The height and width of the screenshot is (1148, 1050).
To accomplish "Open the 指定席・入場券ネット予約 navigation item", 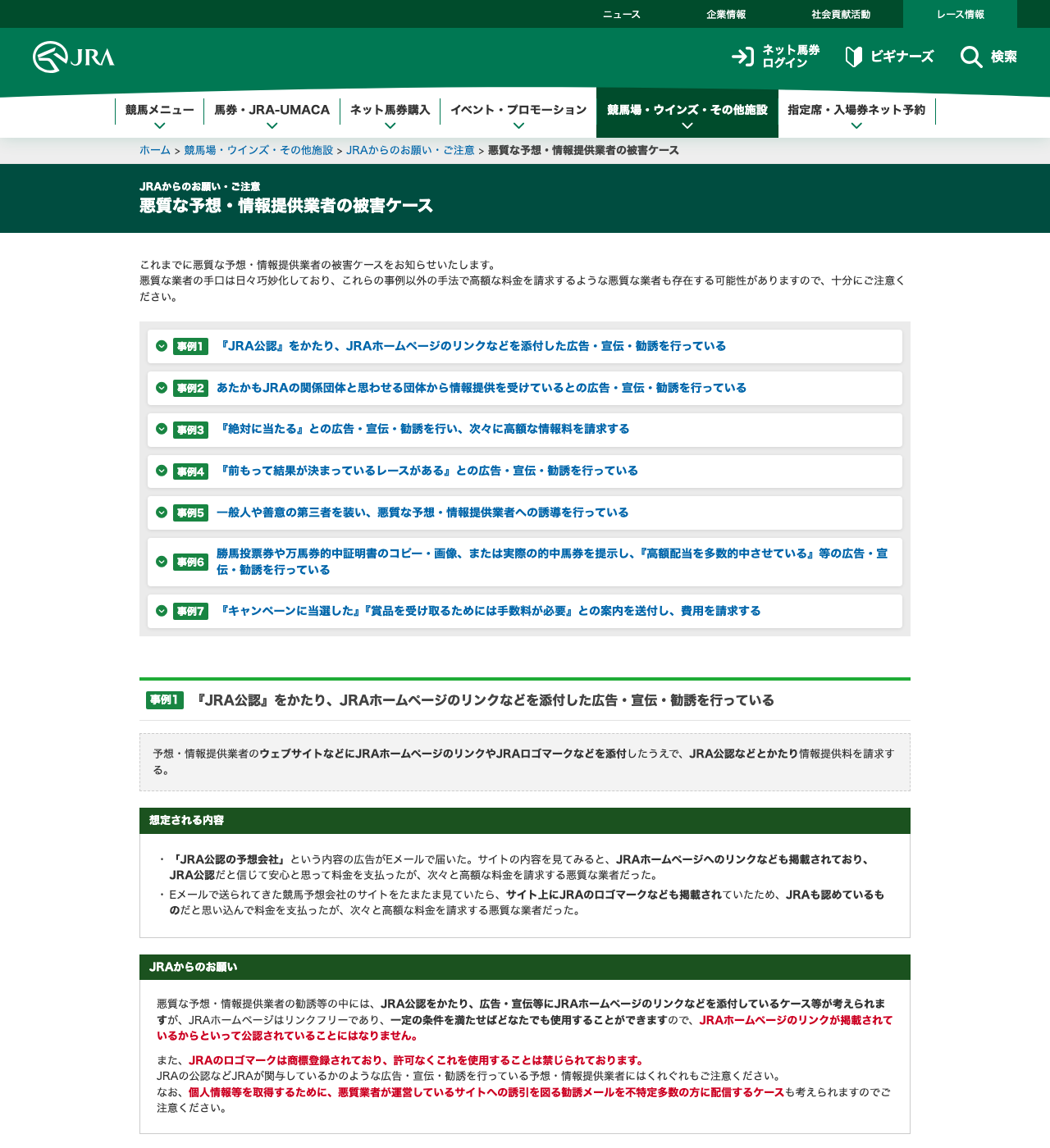I will pos(856,110).
